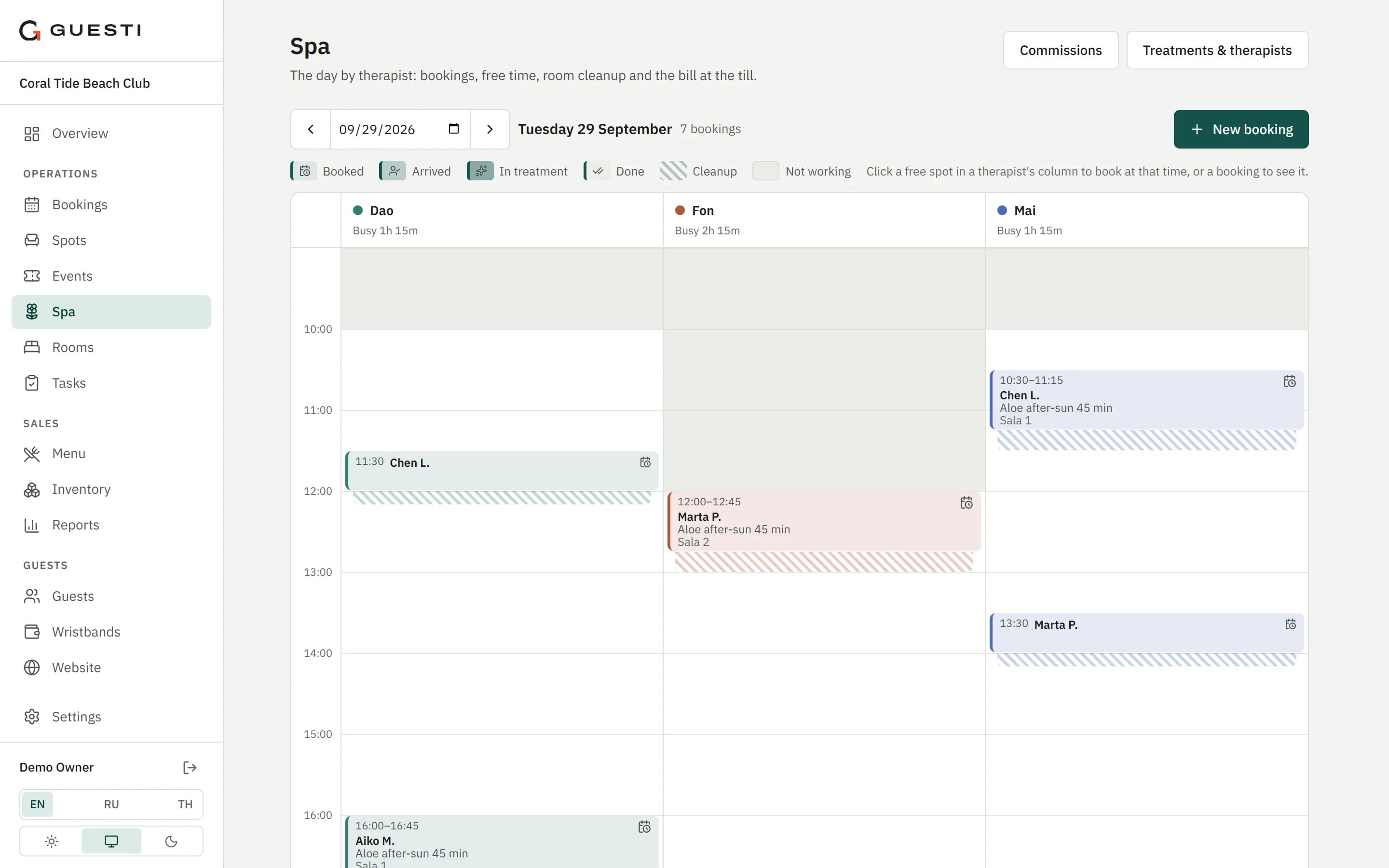Click the Guesti logo
This screenshot has width=1389, height=868.
(x=80, y=30)
